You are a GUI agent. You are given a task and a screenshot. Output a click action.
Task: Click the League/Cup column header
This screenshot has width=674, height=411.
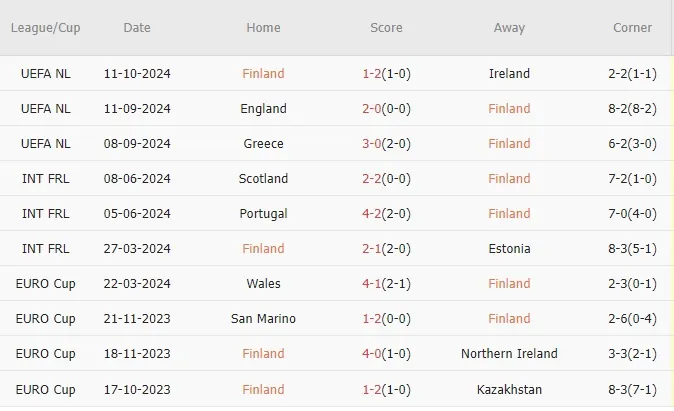pos(45,28)
